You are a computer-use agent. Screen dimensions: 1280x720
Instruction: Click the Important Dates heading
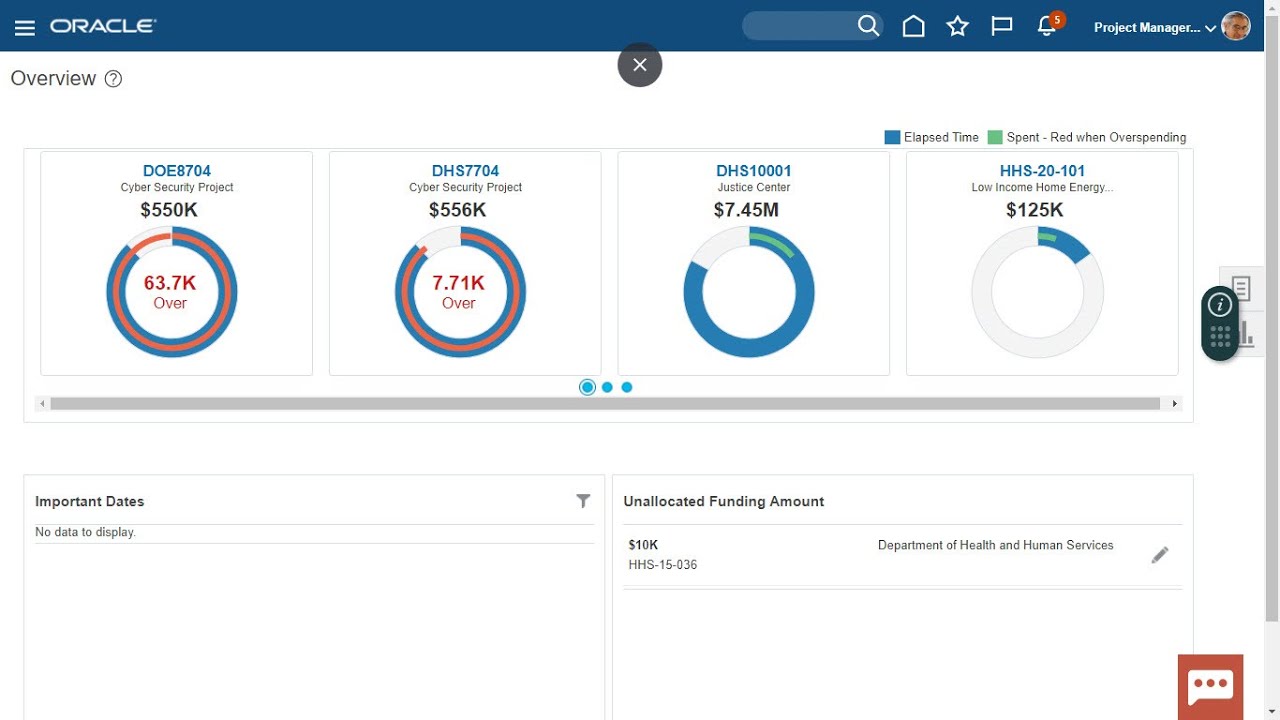[89, 501]
